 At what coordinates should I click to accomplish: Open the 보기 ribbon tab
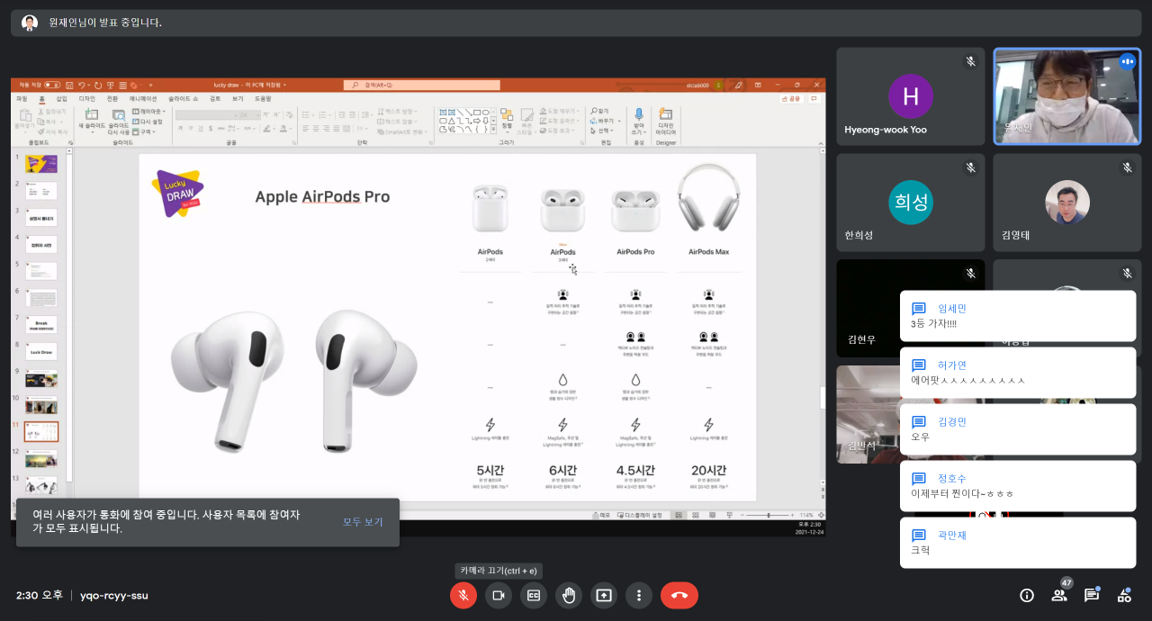click(237, 99)
